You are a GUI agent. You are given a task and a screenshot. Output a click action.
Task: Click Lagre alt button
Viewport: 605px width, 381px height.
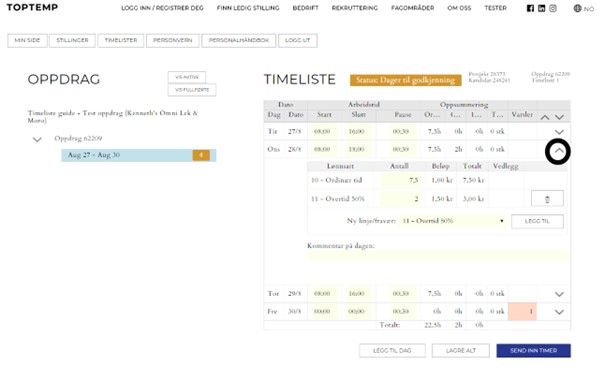[461, 351]
